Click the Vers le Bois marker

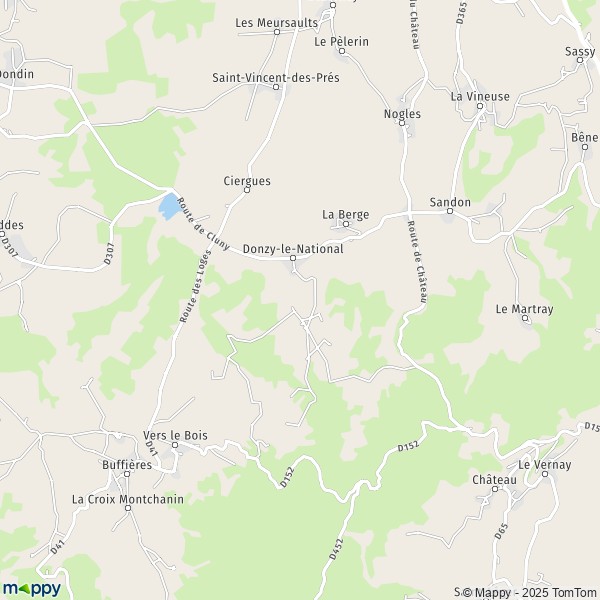175,445
